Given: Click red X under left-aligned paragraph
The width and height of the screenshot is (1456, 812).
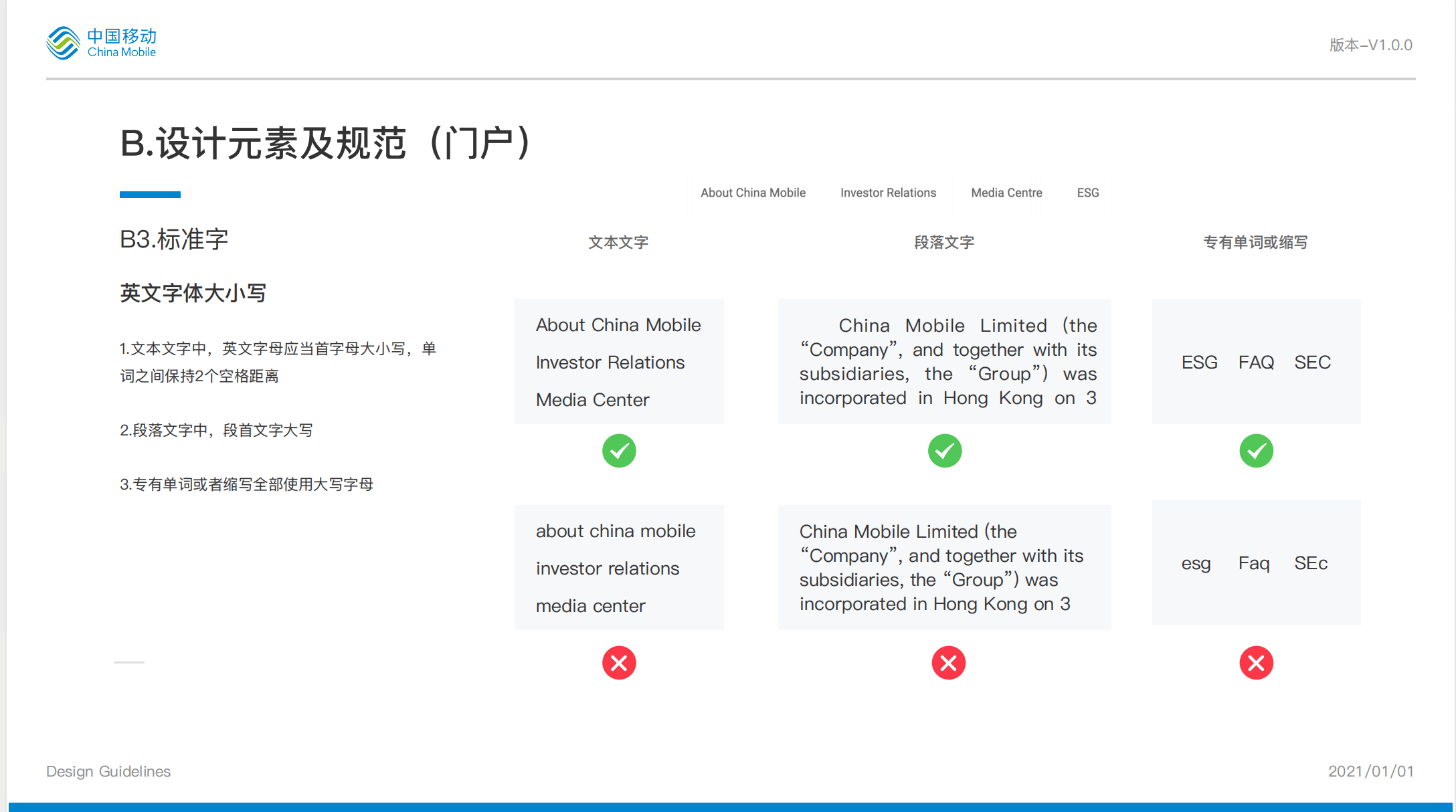Looking at the screenshot, I should [x=948, y=663].
